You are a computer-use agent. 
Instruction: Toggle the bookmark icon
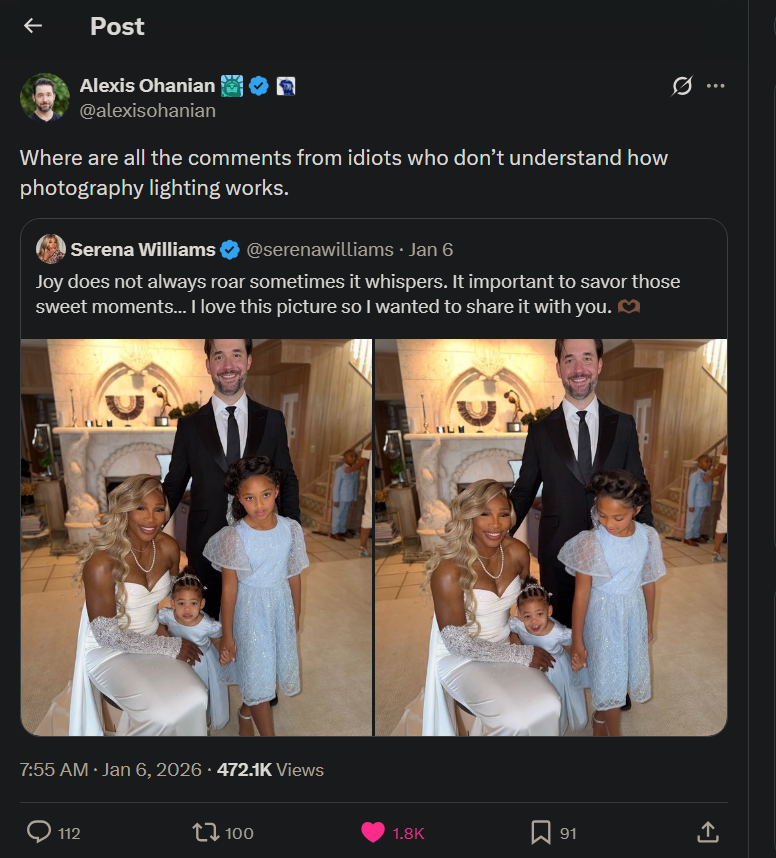click(540, 832)
